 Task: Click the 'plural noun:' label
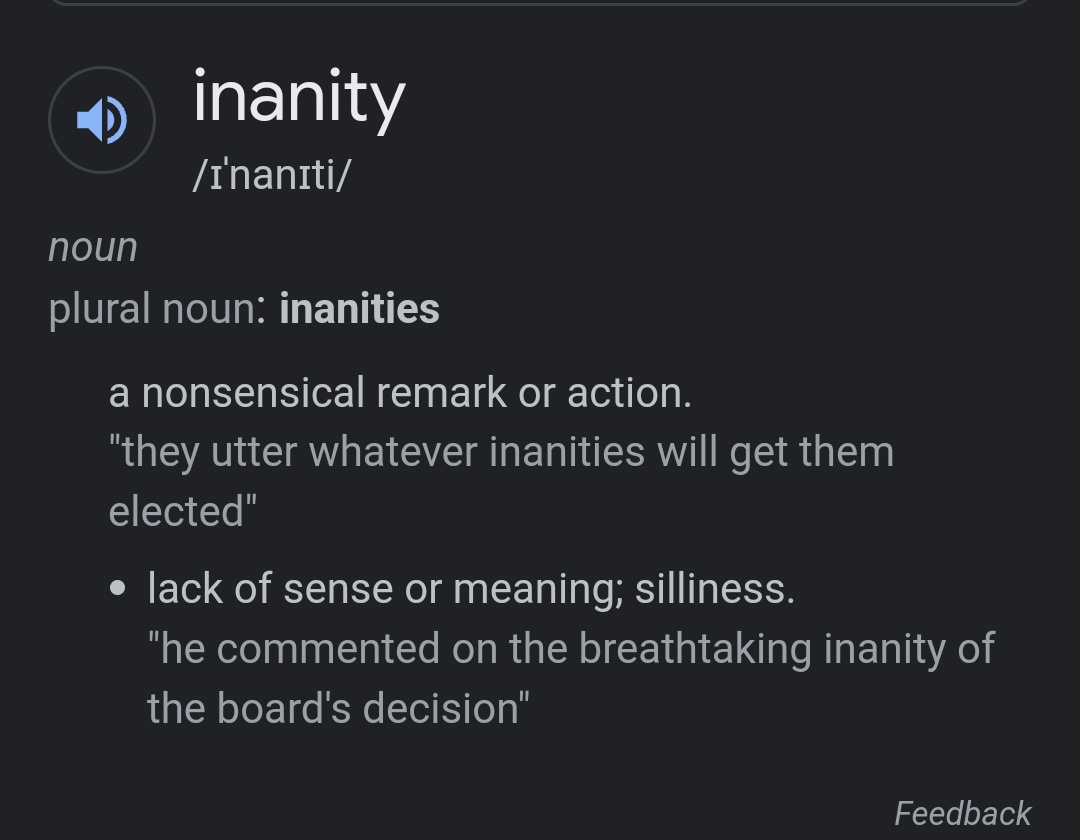(156, 309)
